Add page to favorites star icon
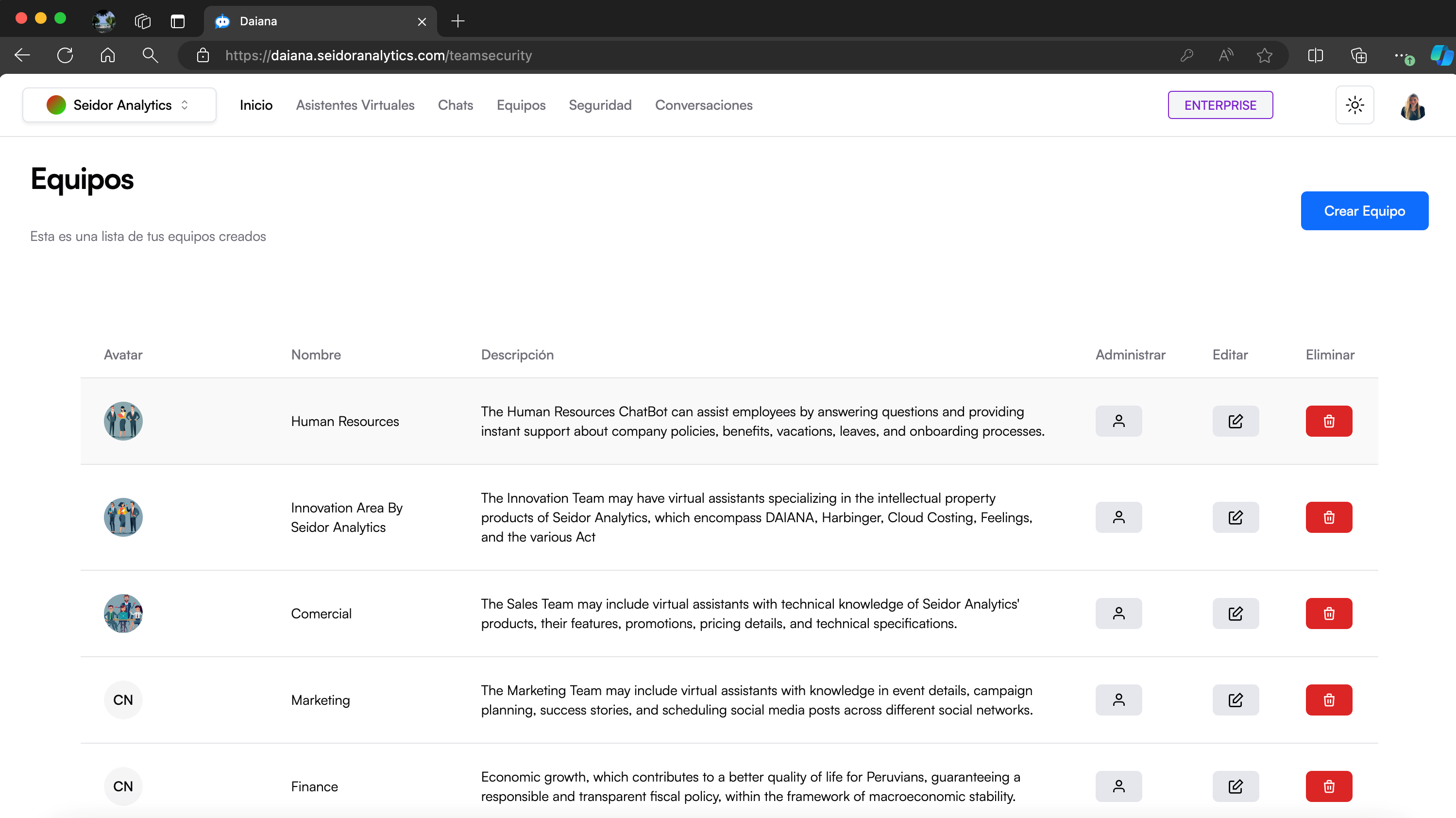Screen dimensions: 1456x818 point(1264,55)
